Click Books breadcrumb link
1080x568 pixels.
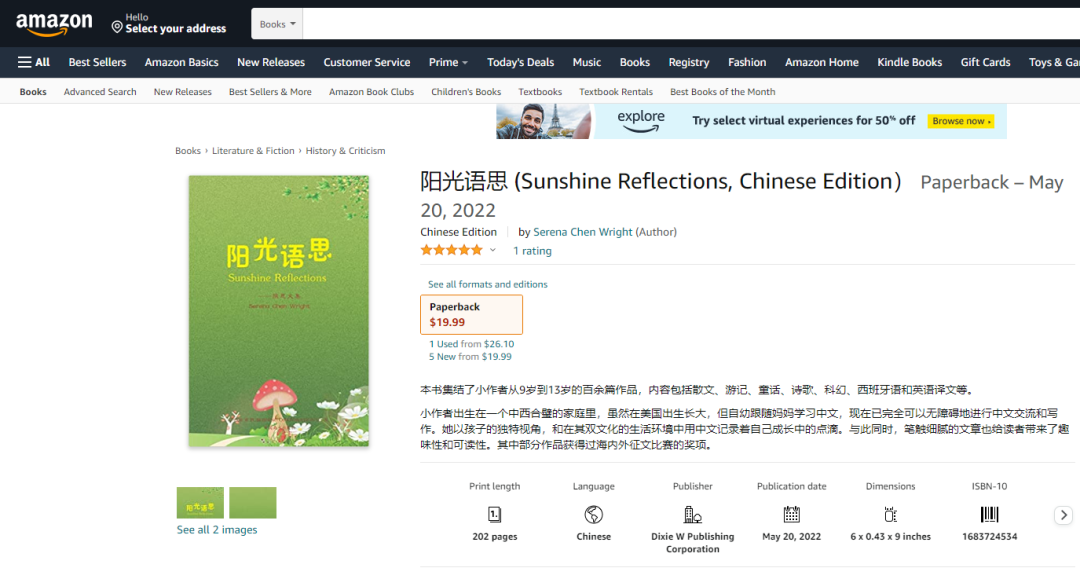point(187,151)
